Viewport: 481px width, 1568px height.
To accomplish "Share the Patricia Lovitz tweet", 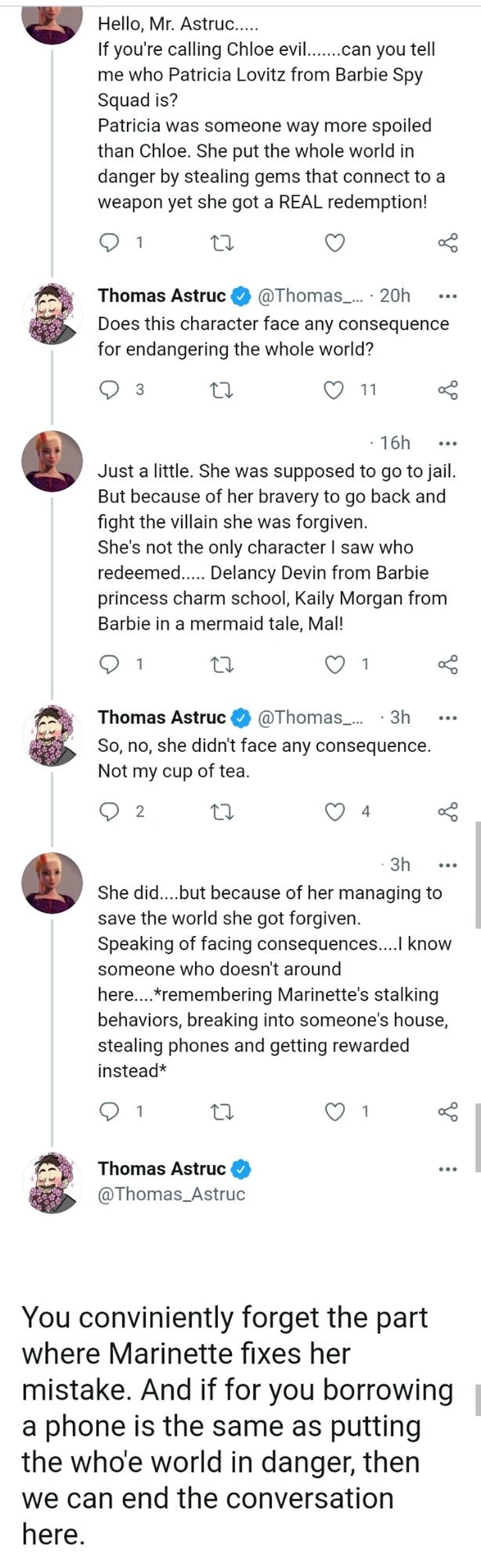I will (448, 243).
